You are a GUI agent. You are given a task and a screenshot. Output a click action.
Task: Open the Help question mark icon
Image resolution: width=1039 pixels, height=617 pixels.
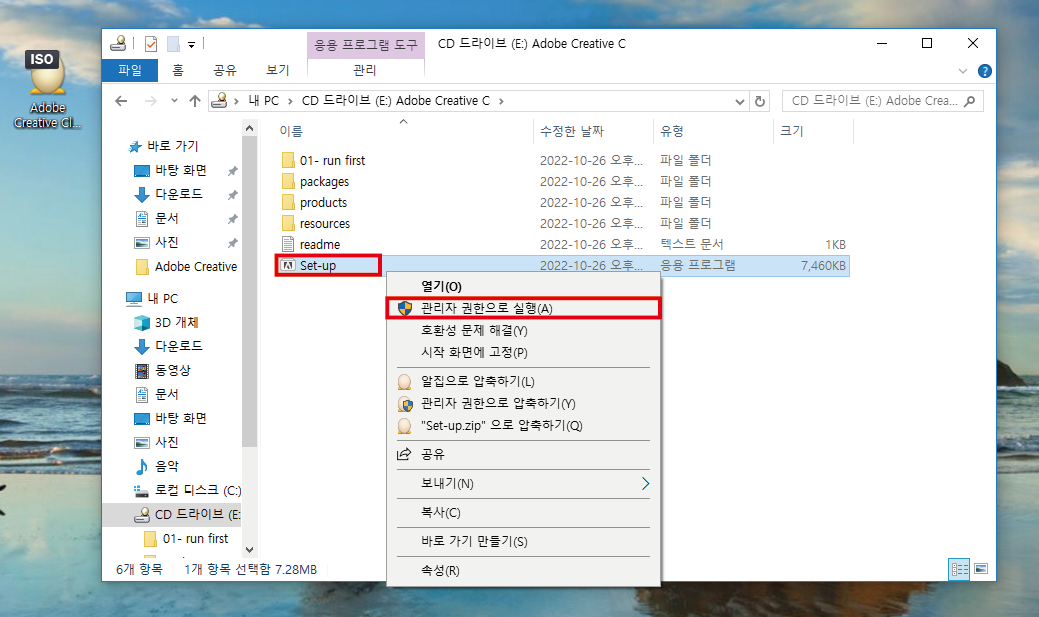985,71
